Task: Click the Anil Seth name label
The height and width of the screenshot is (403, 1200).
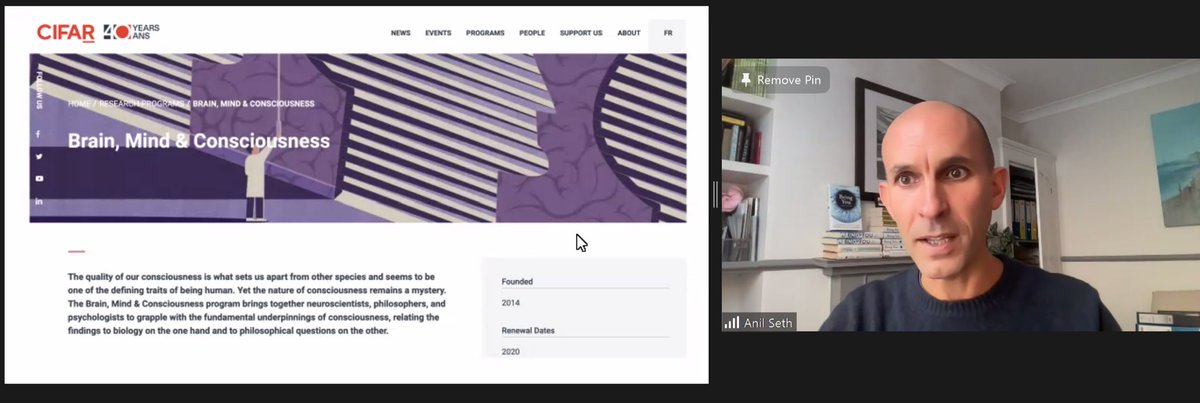Action: pyautogui.click(x=768, y=322)
